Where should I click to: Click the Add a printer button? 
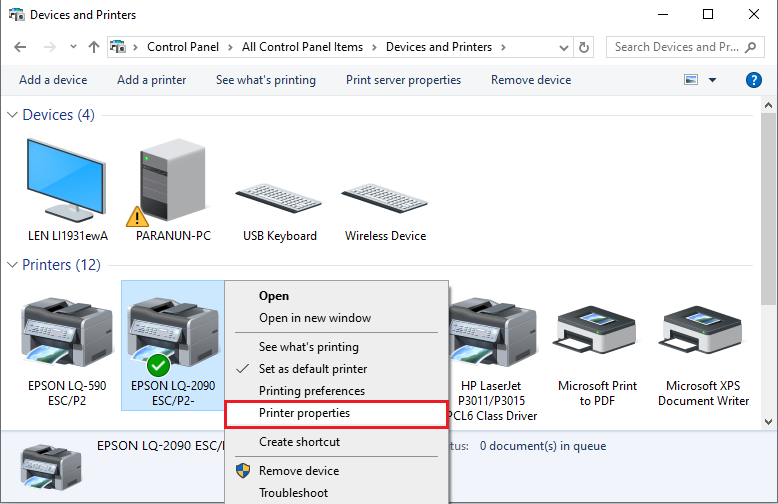tap(151, 80)
